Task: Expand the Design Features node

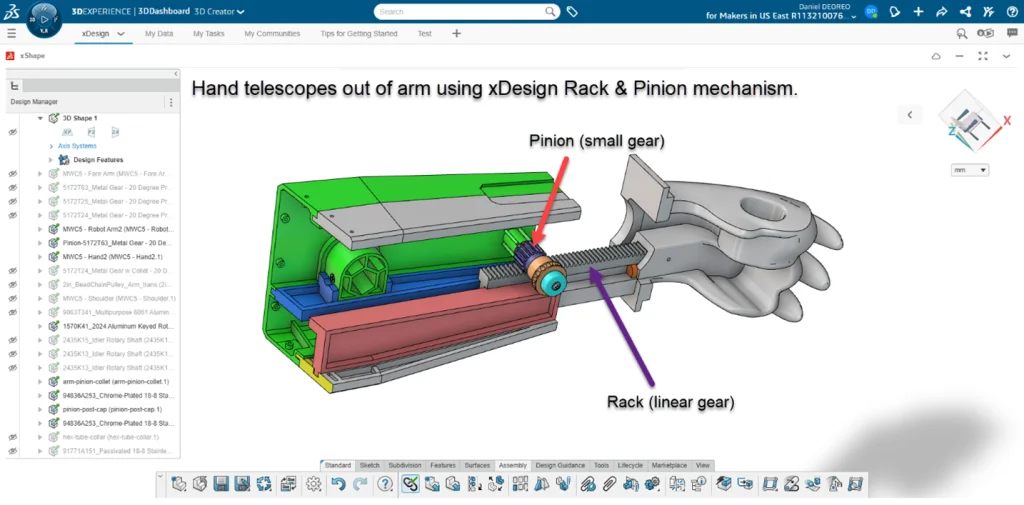Action: pos(50,160)
